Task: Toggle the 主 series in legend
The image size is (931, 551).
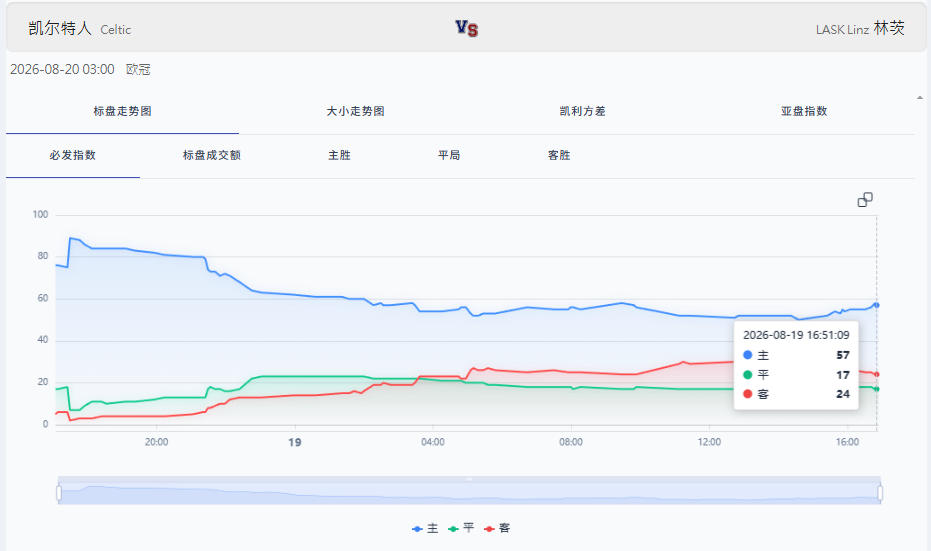Action: tap(425, 528)
